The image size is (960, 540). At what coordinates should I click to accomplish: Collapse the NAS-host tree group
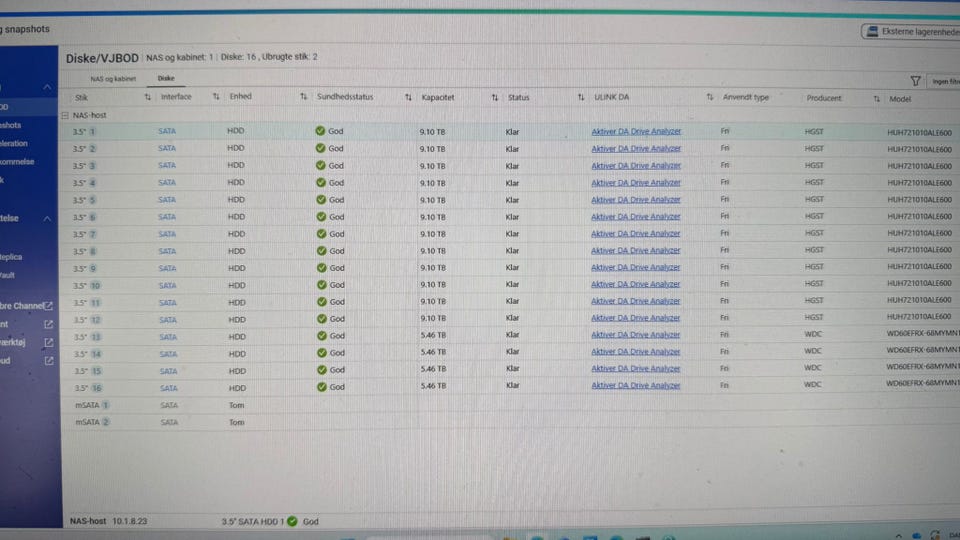pyautogui.click(x=65, y=115)
